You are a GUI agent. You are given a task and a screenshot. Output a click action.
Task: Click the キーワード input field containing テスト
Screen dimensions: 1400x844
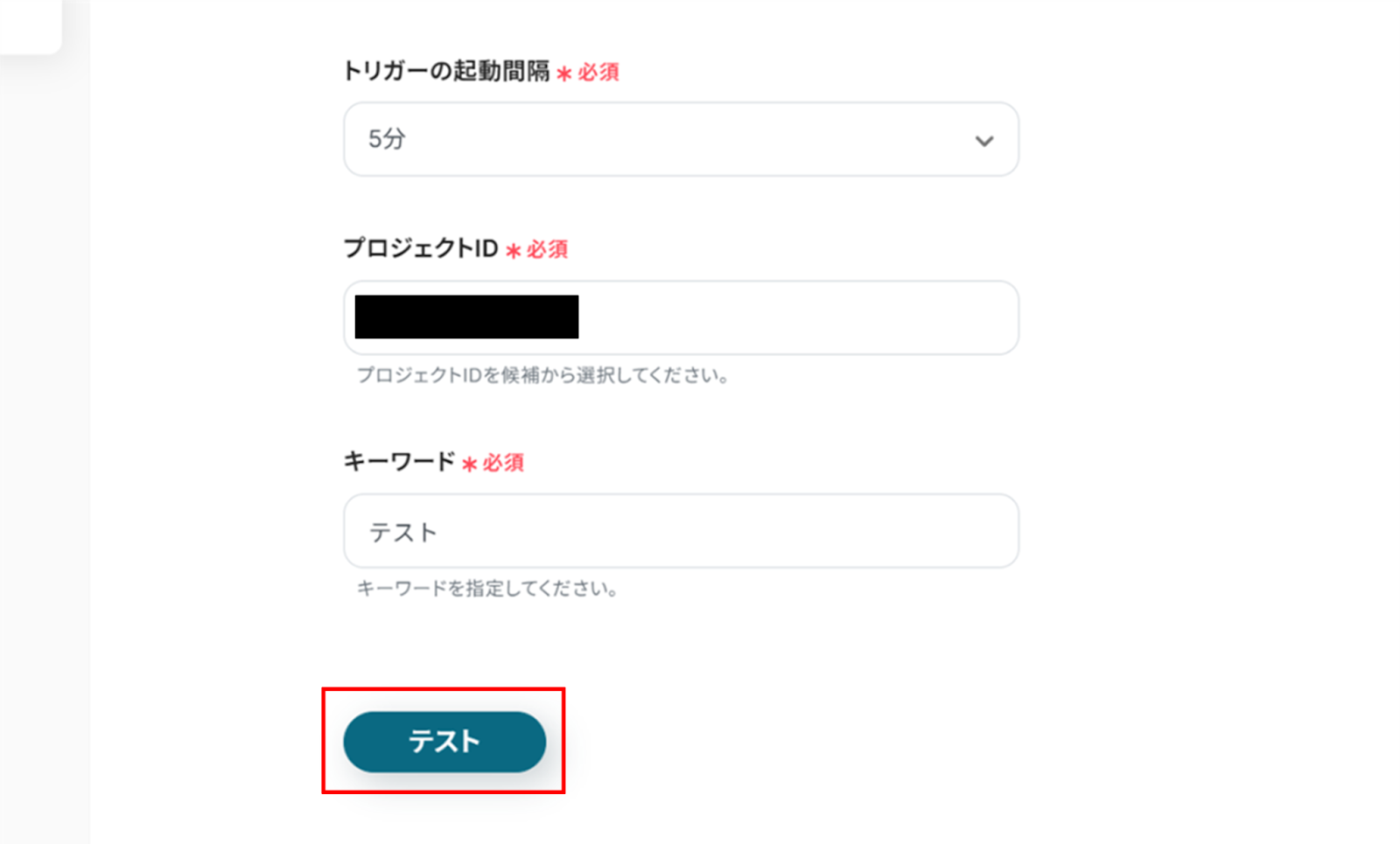[x=680, y=531]
